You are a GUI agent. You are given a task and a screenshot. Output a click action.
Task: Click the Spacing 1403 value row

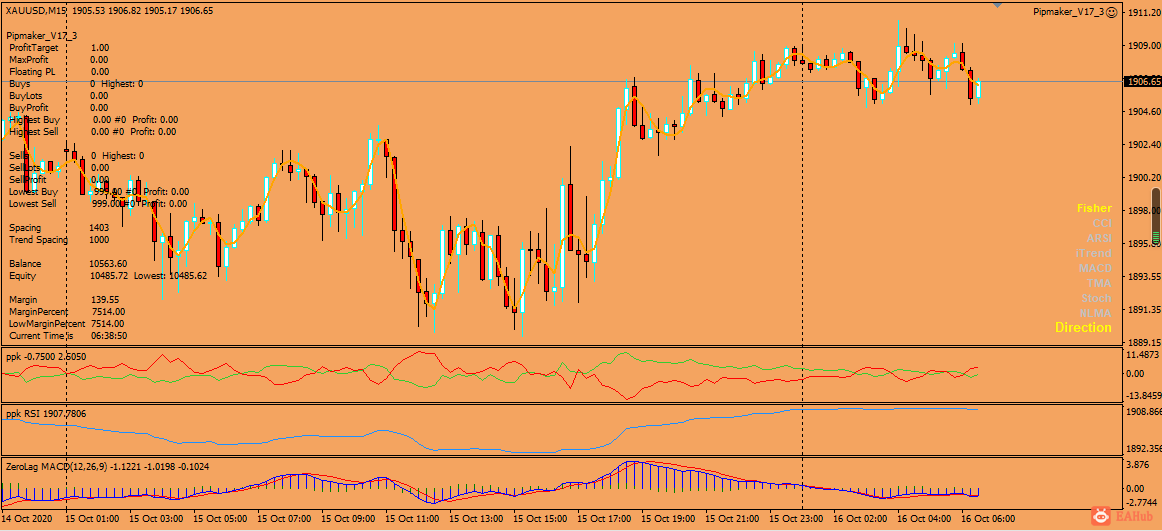[x=59, y=227]
